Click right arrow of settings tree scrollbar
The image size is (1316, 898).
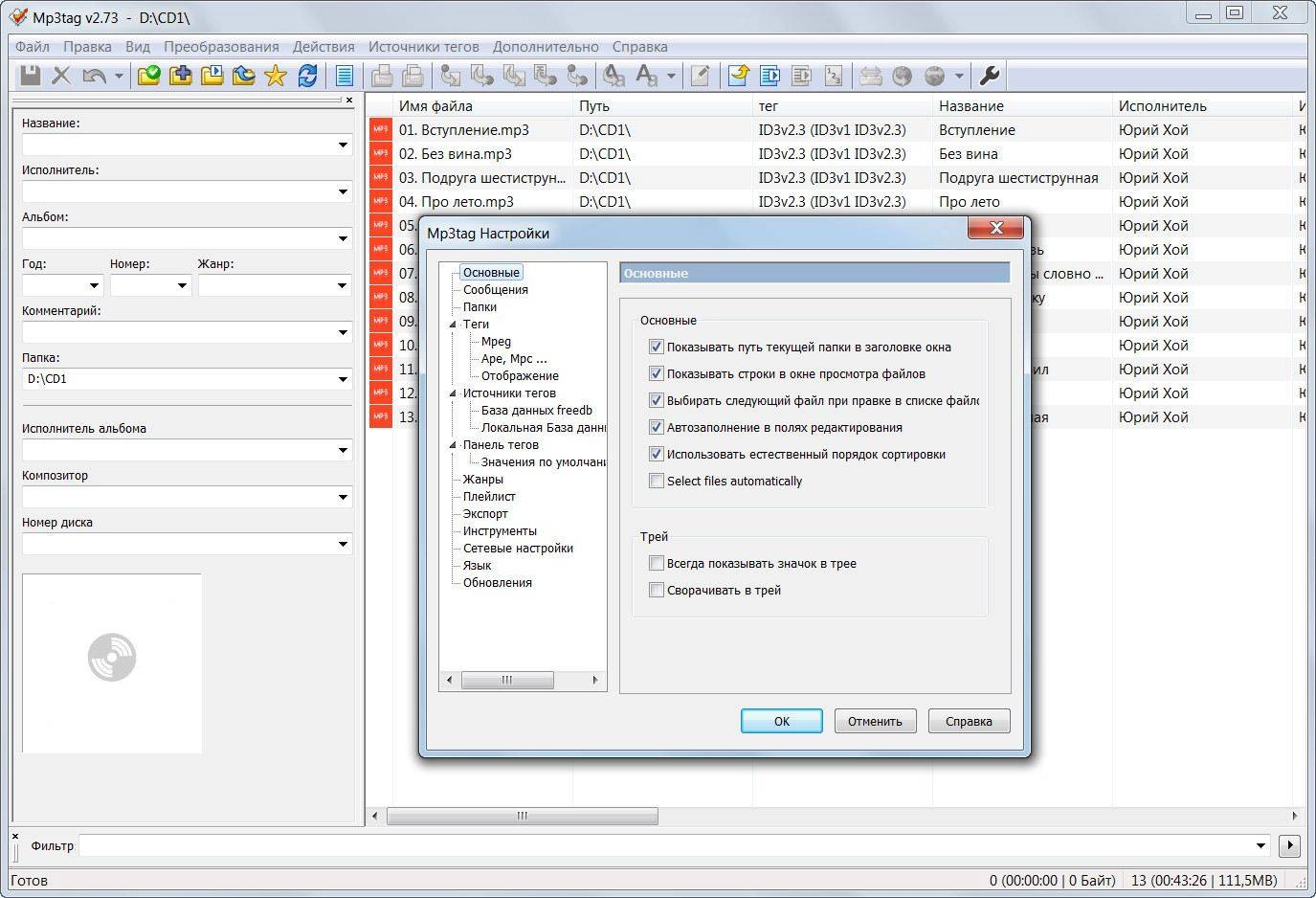(595, 680)
